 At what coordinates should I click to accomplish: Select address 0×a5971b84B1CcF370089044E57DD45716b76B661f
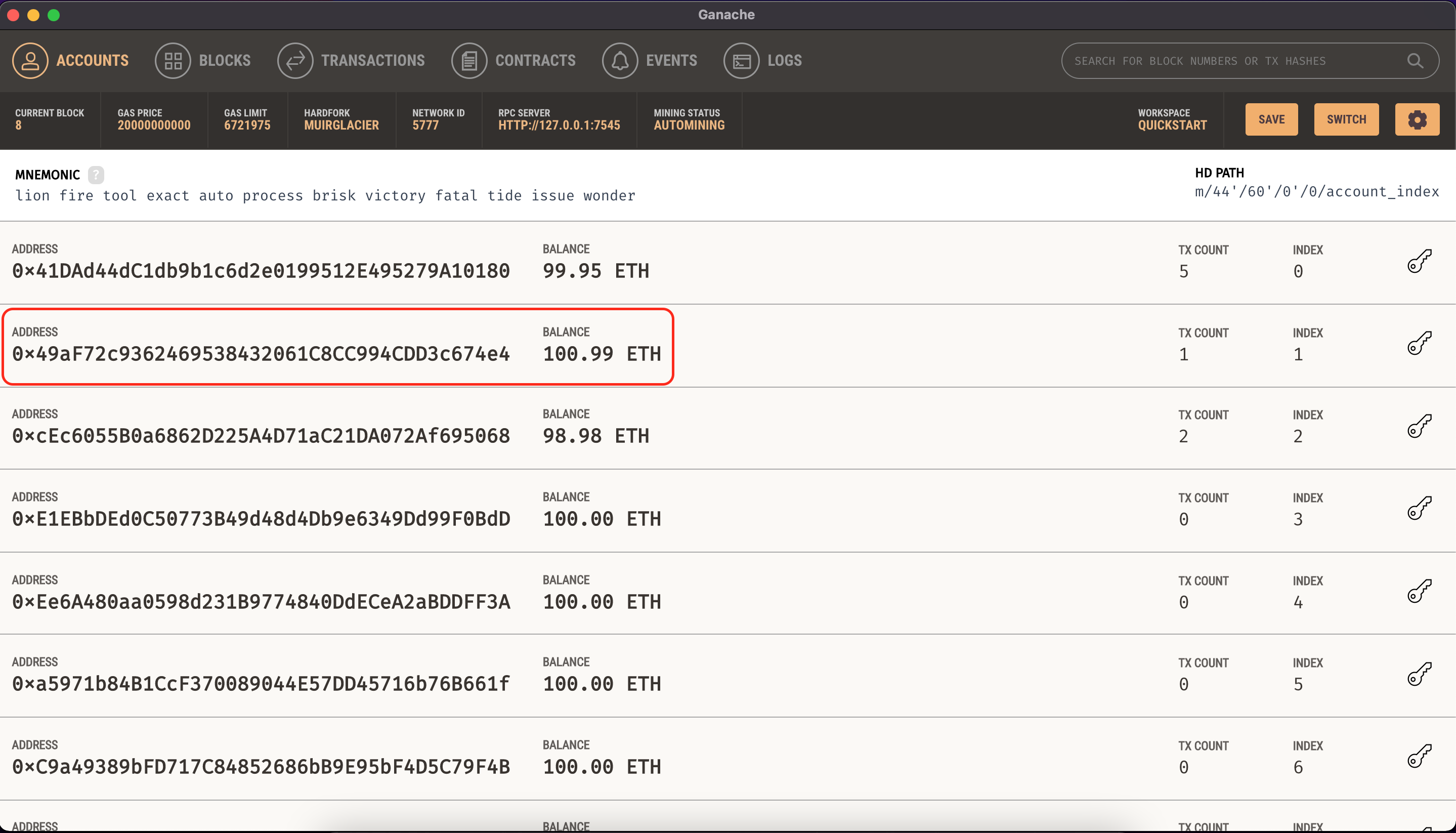(x=261, y=684)
